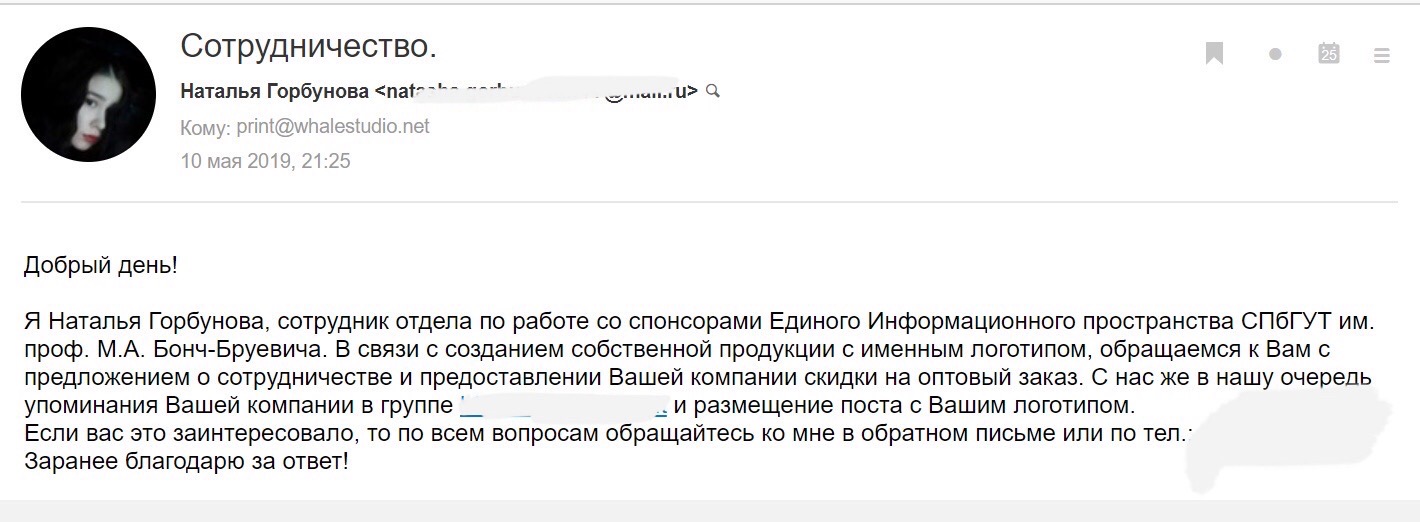Search emails using the magnifier beside sender
The width and height of the screenshot is (1420, 522).
coord(713,91)
